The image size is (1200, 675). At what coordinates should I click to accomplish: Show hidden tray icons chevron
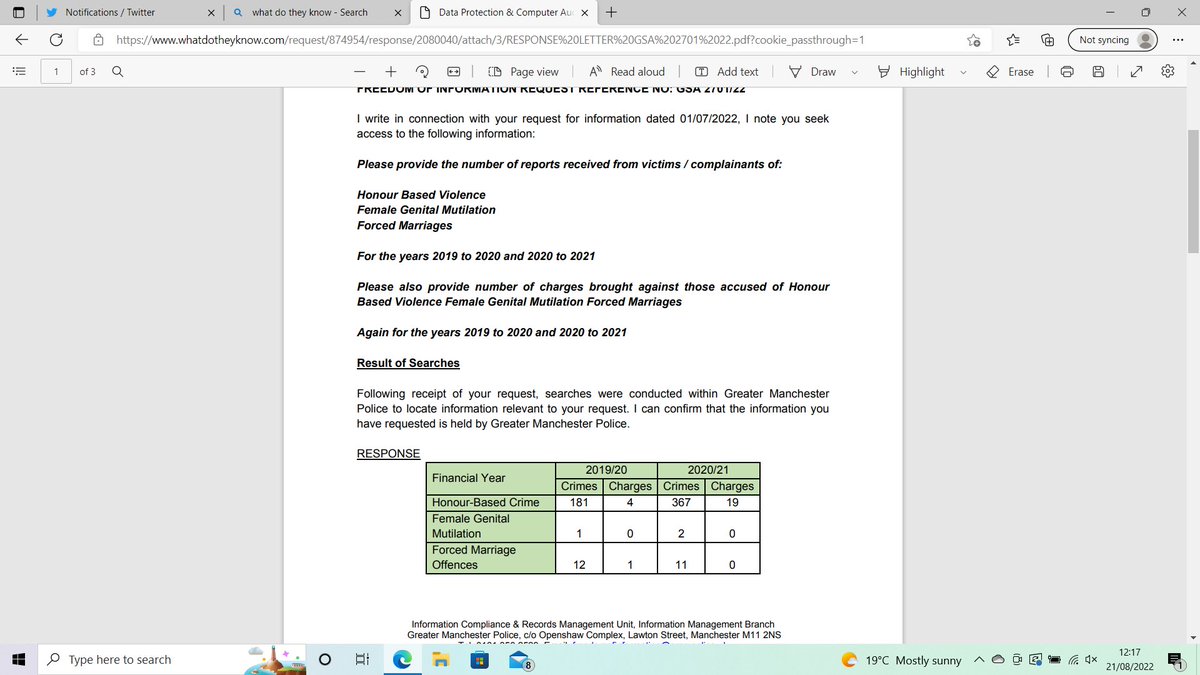978,660
